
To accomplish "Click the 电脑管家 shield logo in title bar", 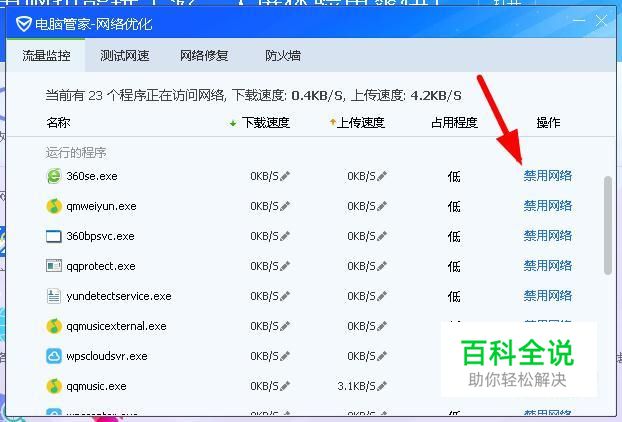I will click(23, 24).
